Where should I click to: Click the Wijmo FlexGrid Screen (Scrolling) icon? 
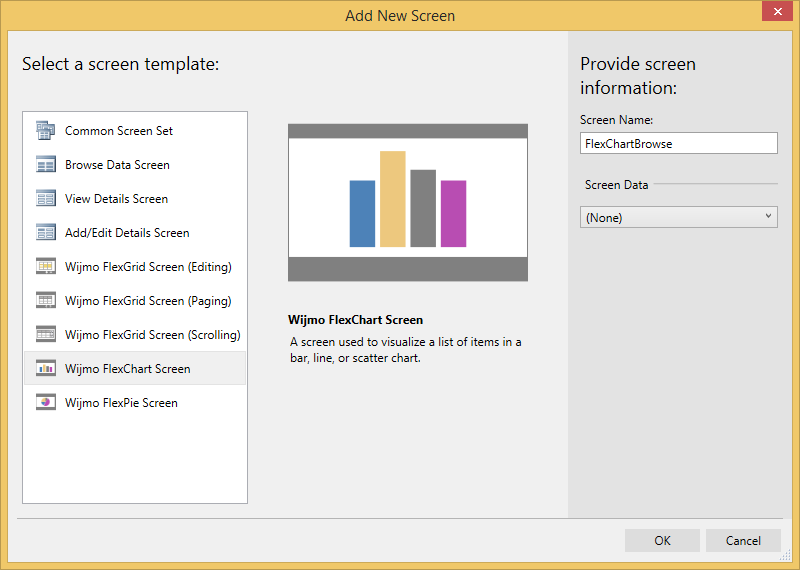(45, 335)
